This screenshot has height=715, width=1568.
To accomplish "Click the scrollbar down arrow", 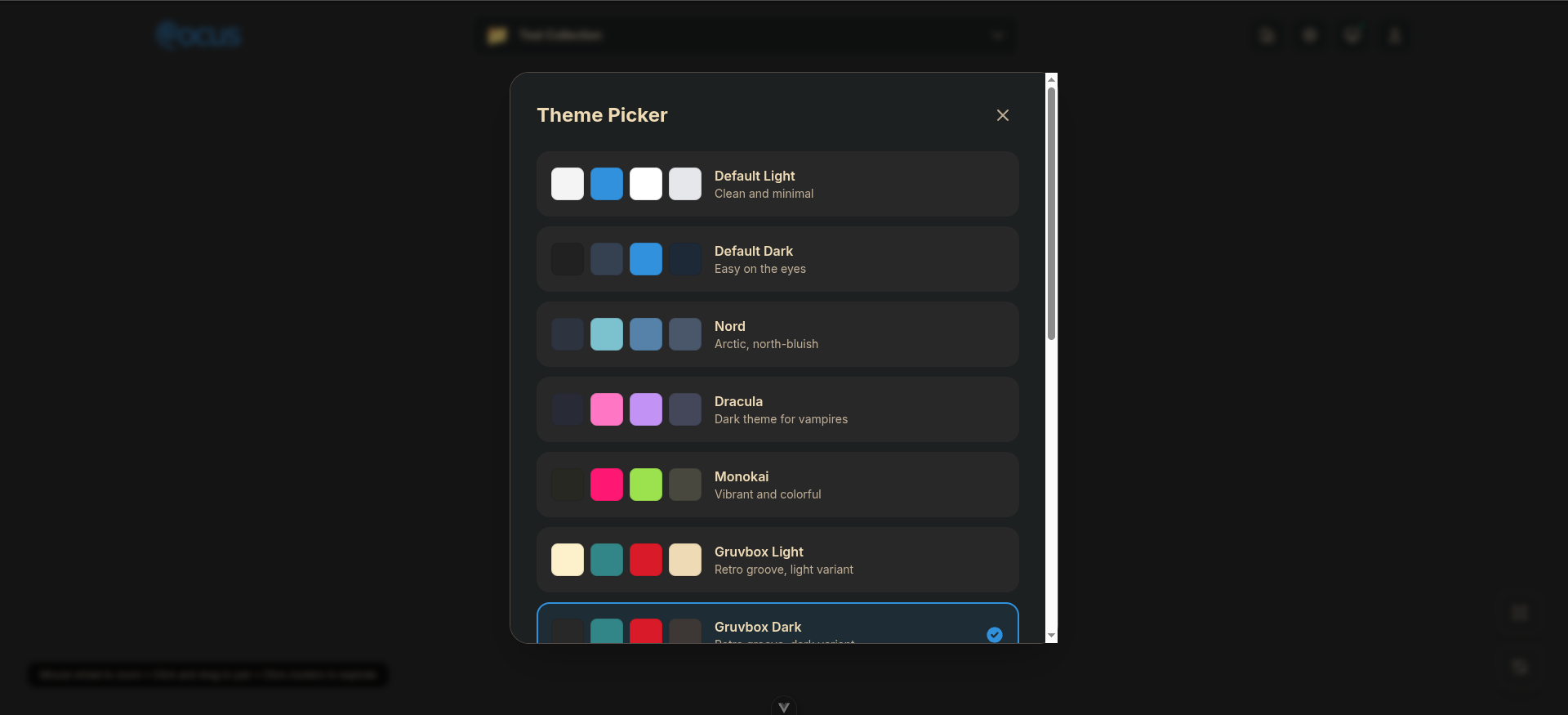I will click(1052, 636).
